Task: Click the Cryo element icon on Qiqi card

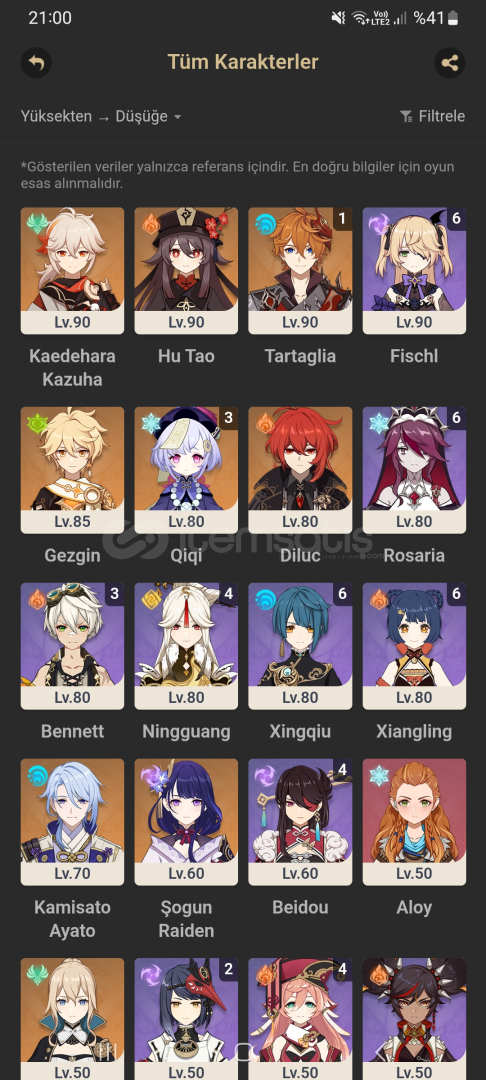Action: tap(151, 423)
